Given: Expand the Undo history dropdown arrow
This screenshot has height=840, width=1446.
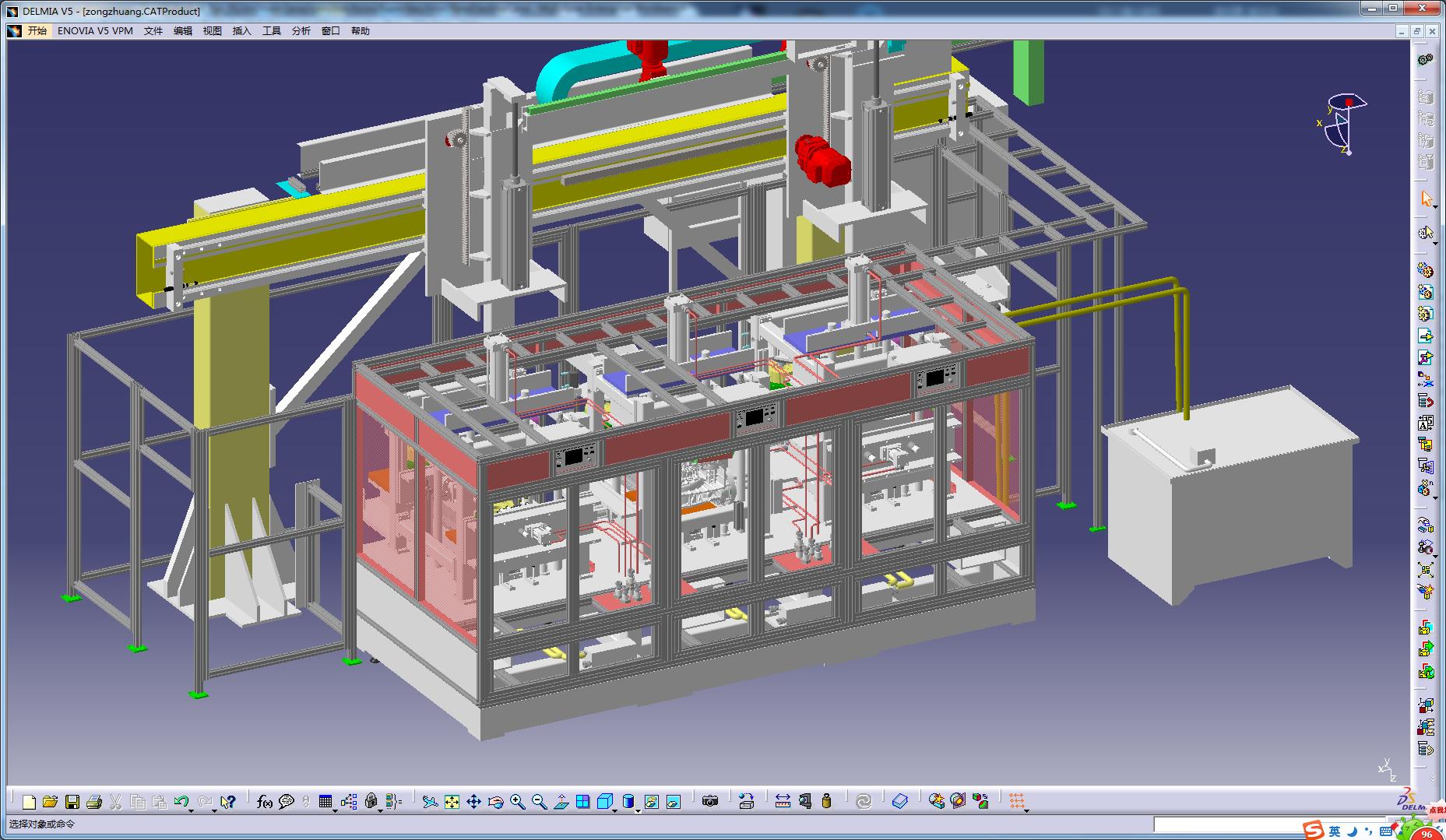Looking at the screenshot, I should click(x=192, y=810).
